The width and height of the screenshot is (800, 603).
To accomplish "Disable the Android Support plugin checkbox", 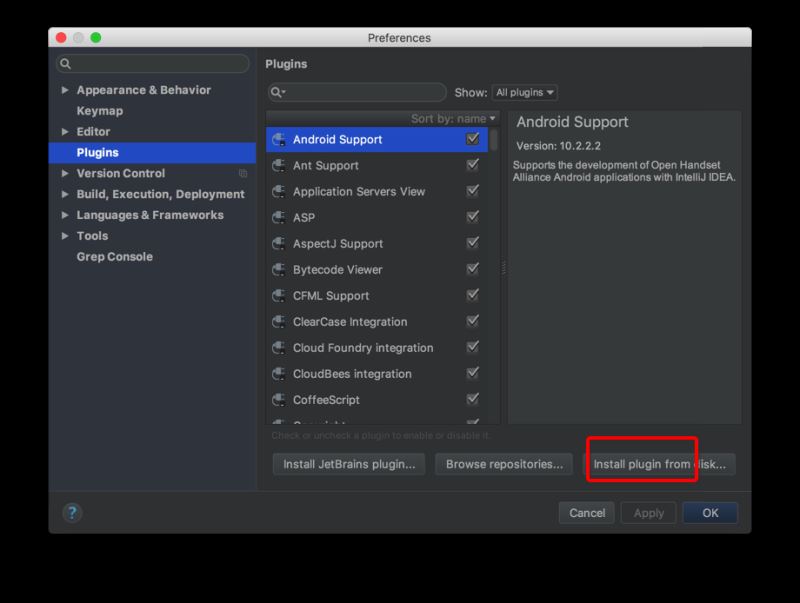I will pos(473,139).
